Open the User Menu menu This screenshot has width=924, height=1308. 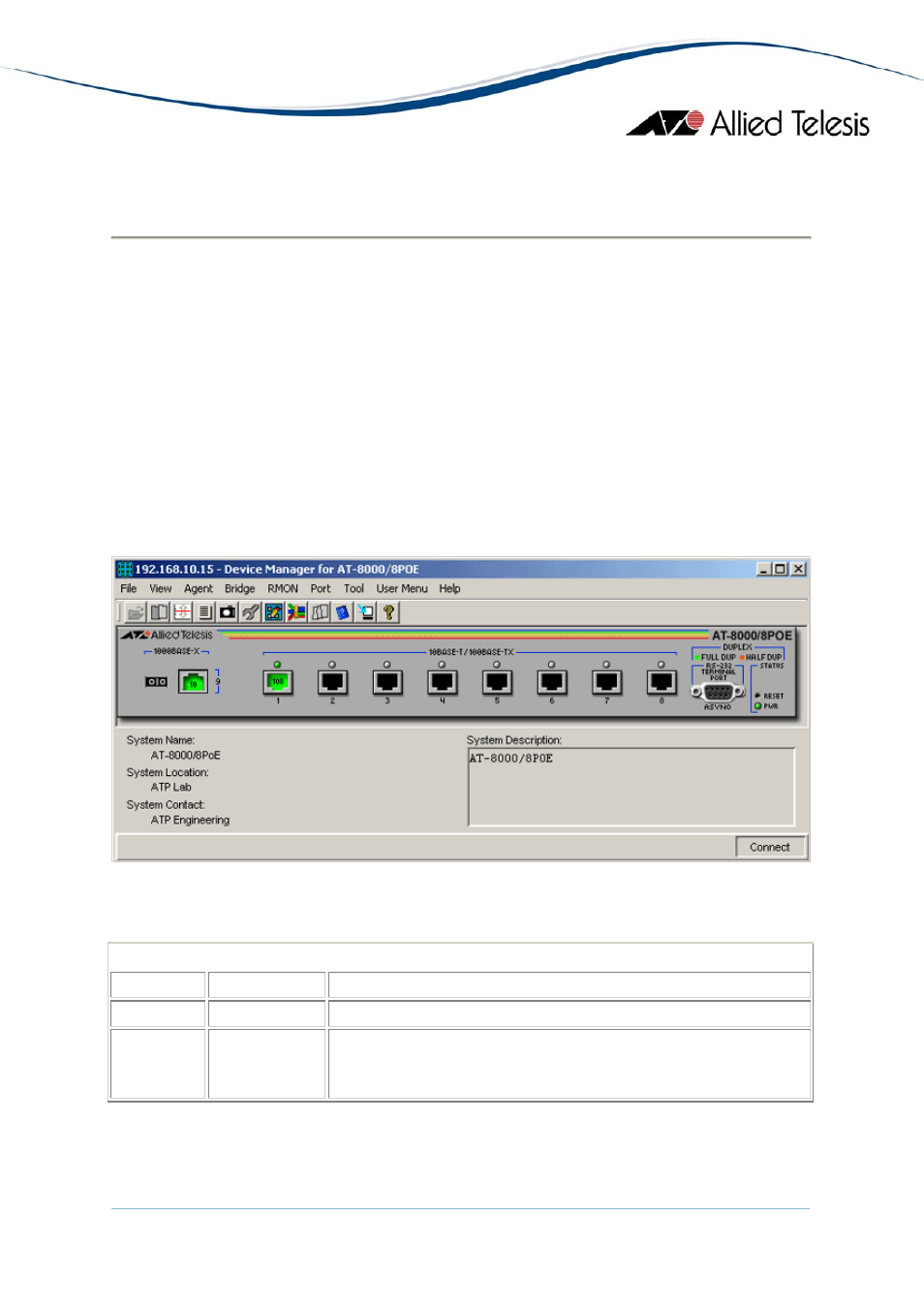[x=401, y=588]
